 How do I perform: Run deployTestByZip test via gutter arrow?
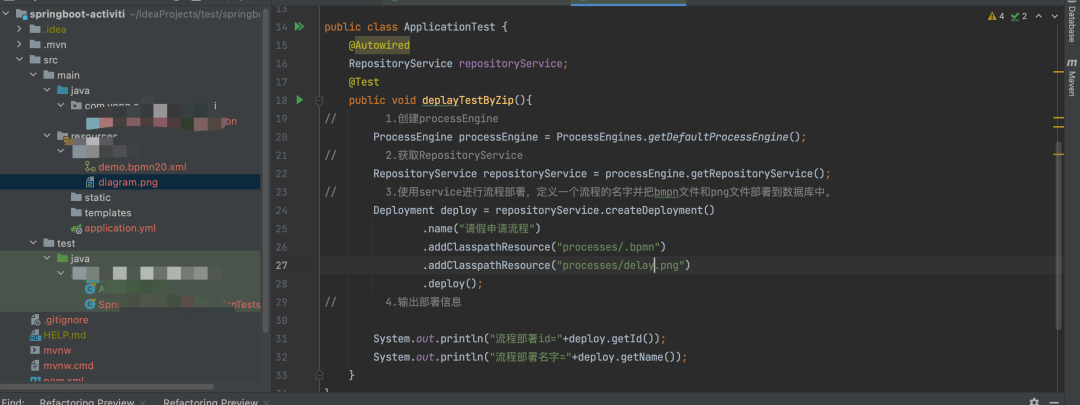(299, 100)
